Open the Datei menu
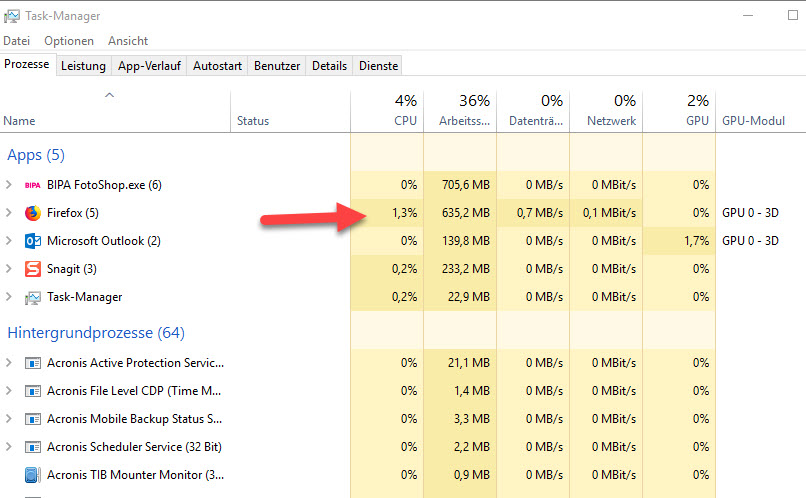 (x=17, y=41)
